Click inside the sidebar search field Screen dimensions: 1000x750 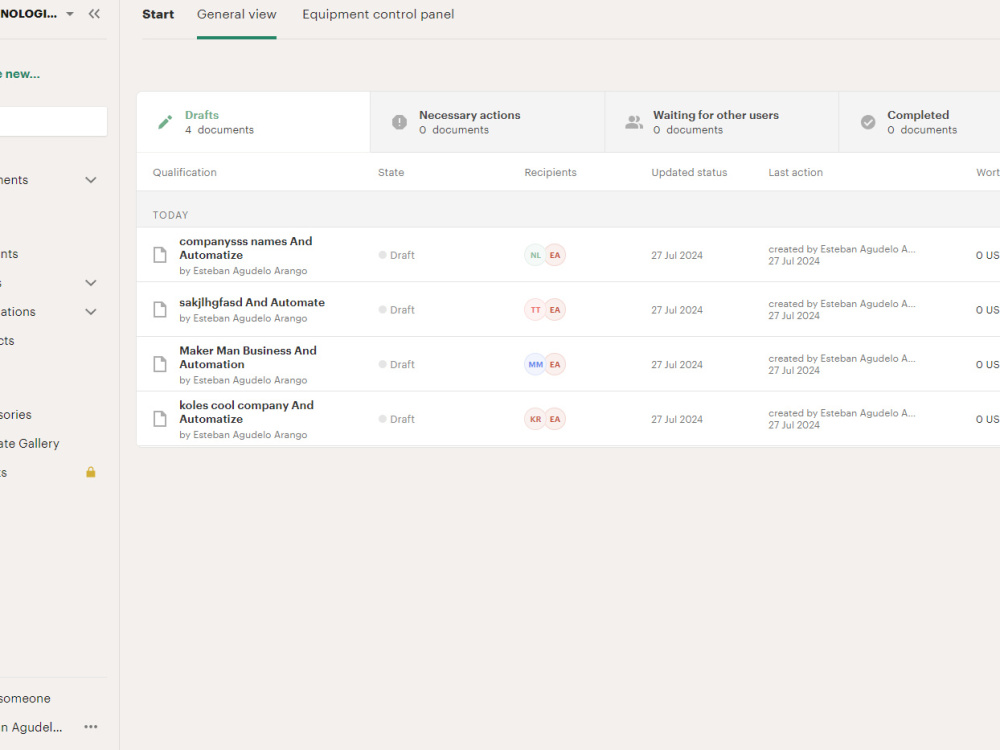point(50,121)
